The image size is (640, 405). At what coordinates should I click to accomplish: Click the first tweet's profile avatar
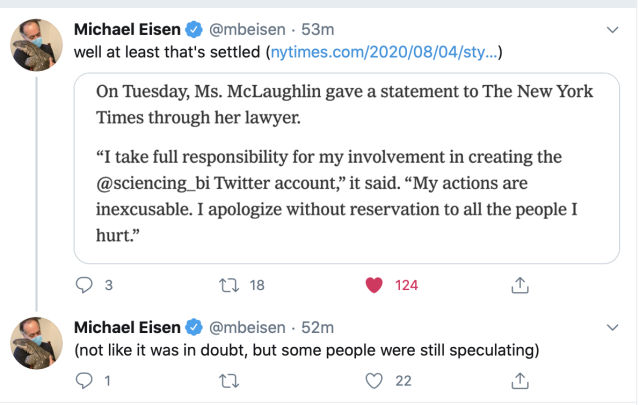point(38,45)
